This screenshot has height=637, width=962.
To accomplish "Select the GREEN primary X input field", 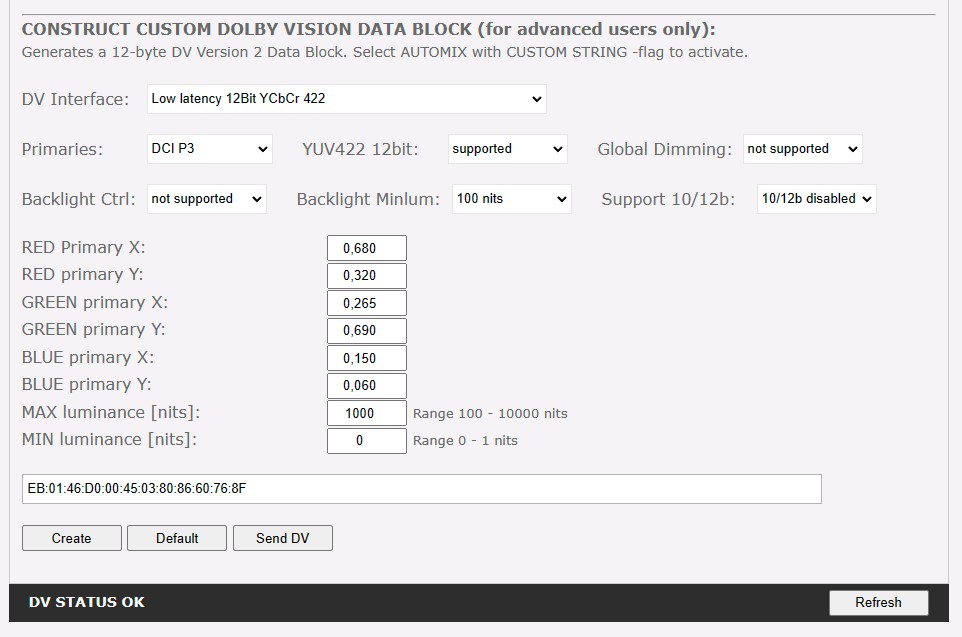I will pos(367,303).
